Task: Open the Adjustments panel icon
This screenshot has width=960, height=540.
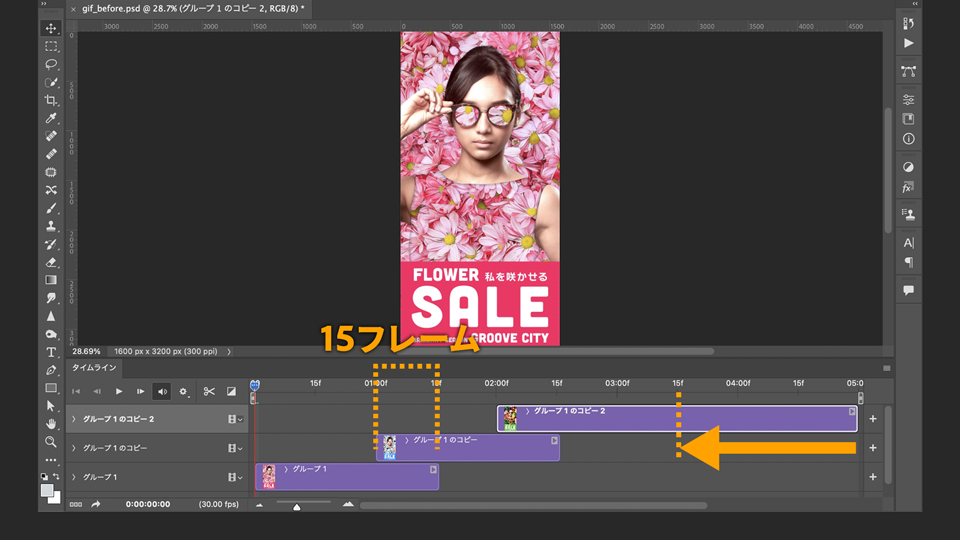Action: [909, 167]
